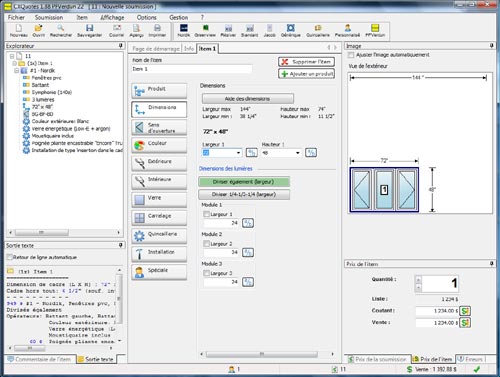Enable Ajuster l'image automatiquement checkbox

pos(351,55)
